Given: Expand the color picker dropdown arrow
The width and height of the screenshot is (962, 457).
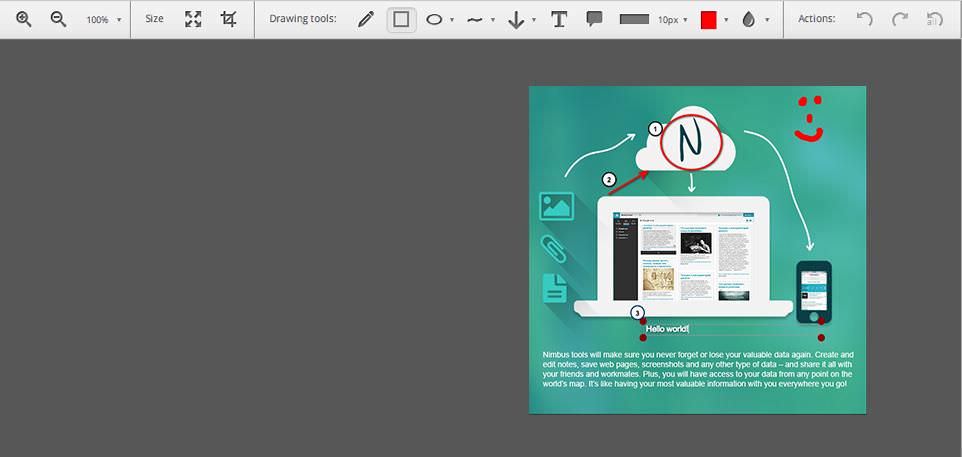Looking at the screenshot, I should (726, 20).
